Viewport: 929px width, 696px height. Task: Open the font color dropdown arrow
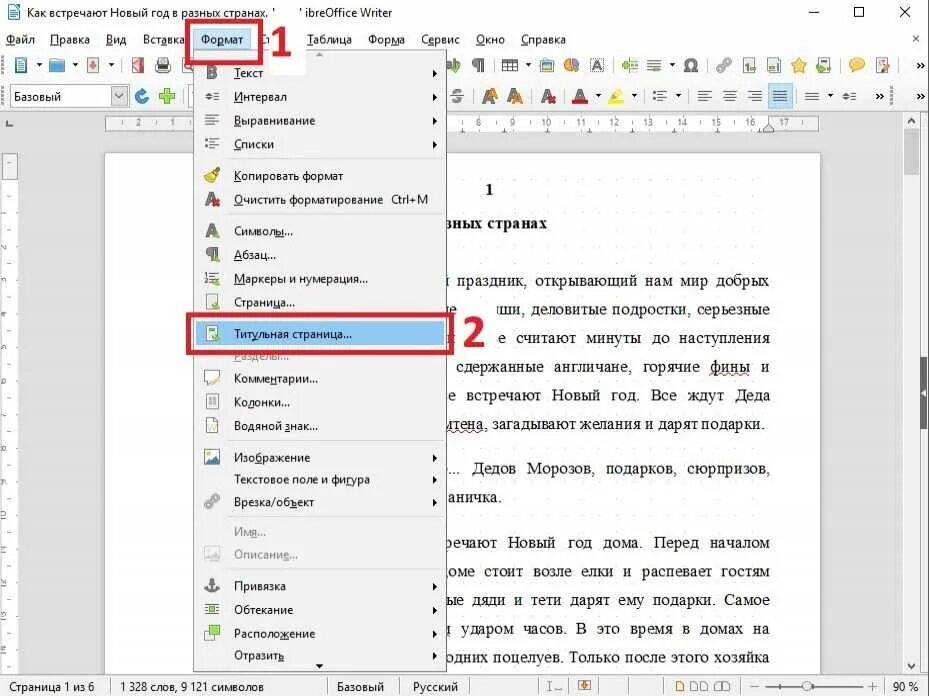pos(598,95)
